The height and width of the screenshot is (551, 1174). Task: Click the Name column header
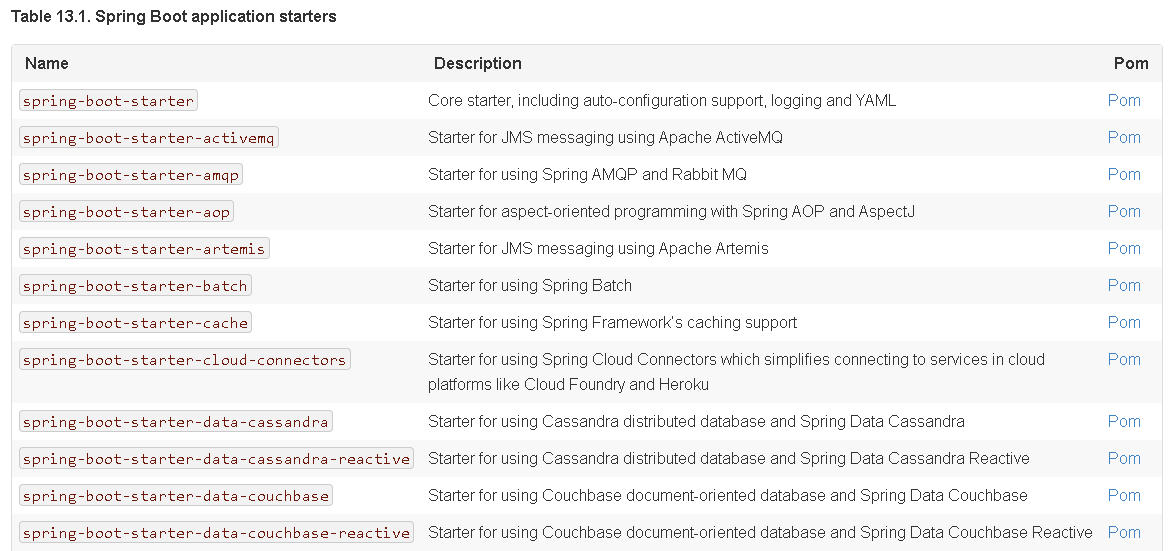click(47, 63)
